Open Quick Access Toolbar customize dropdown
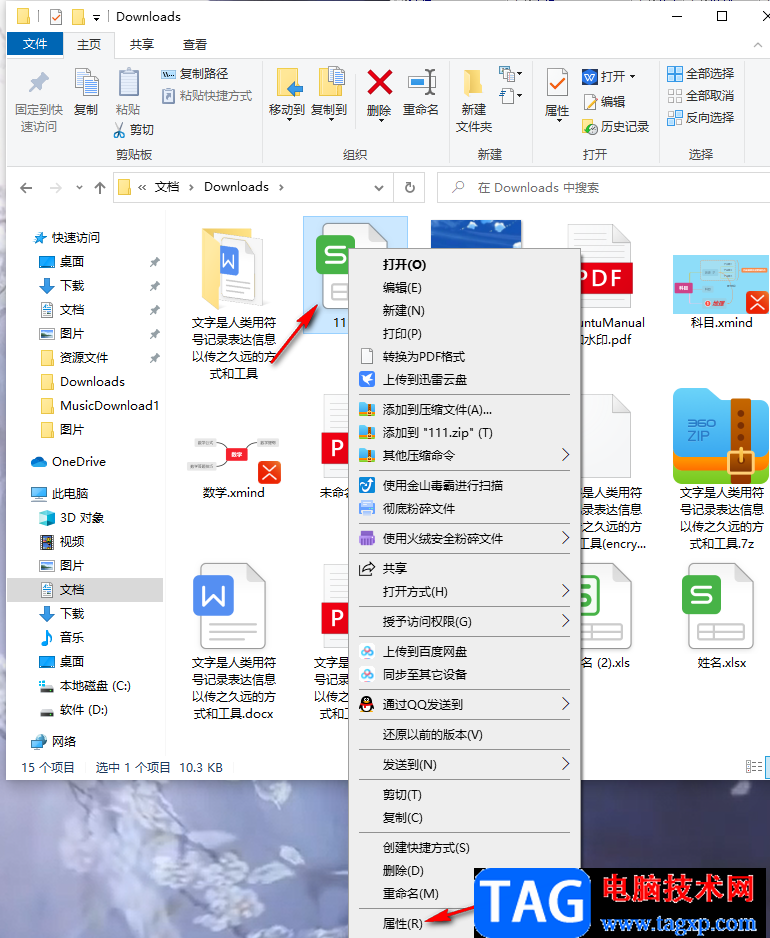 [x=96, y=17]
